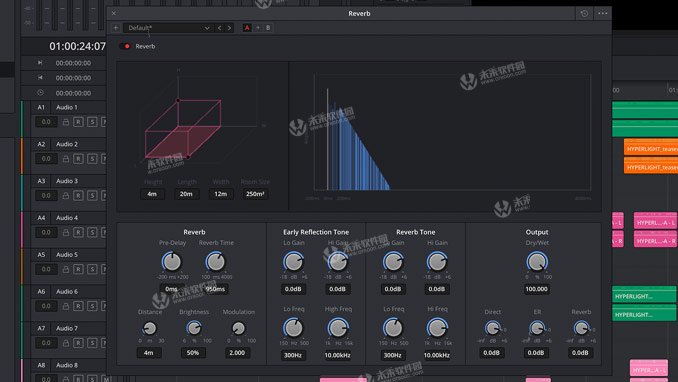Click the Output Direct level knob
This screenshot has height=382, width=678.
coord(492,328)
